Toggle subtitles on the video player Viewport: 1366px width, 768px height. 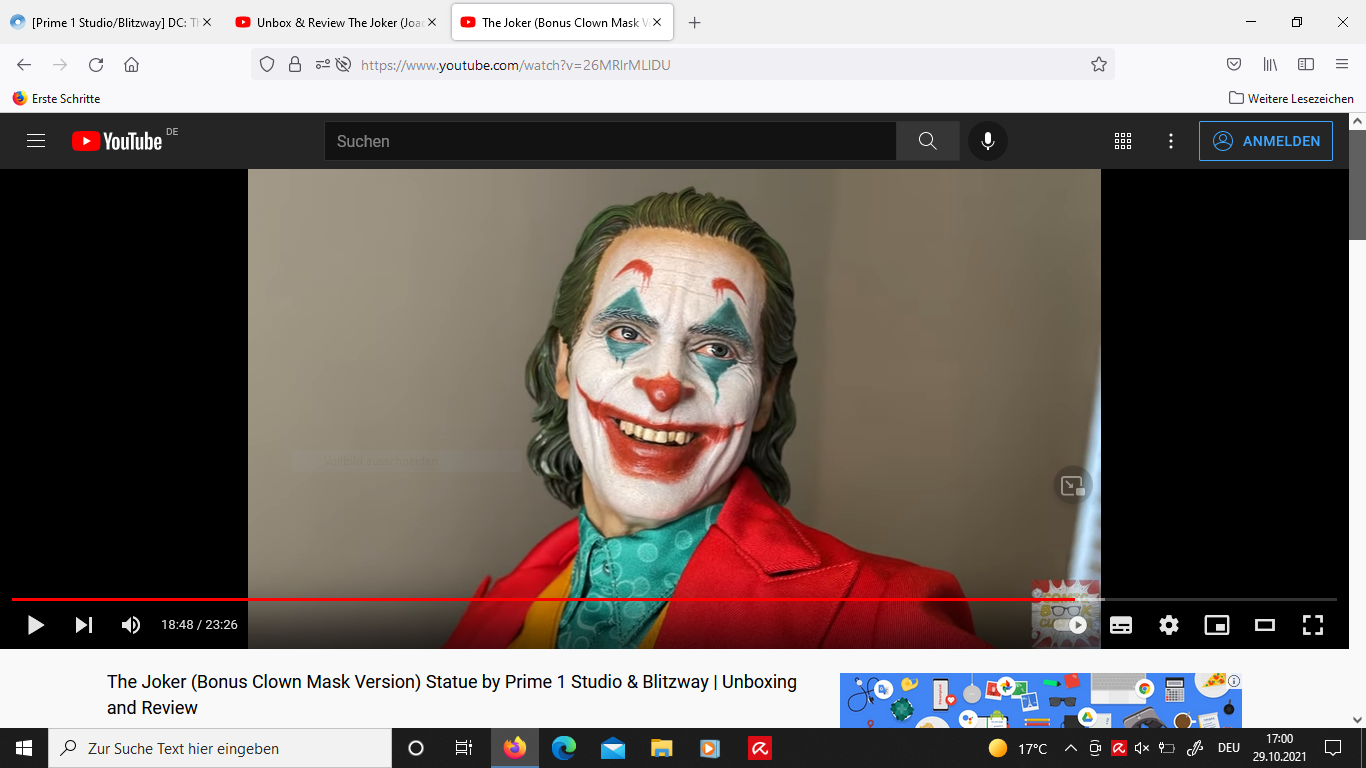pyautogui.click(x=1121, y=625)
